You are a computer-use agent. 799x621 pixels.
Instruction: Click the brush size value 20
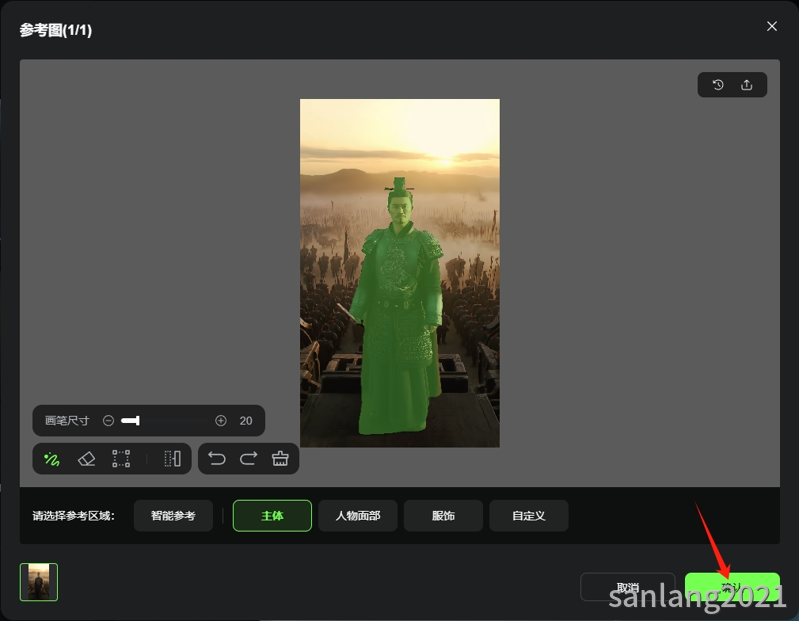click(246, 421)
